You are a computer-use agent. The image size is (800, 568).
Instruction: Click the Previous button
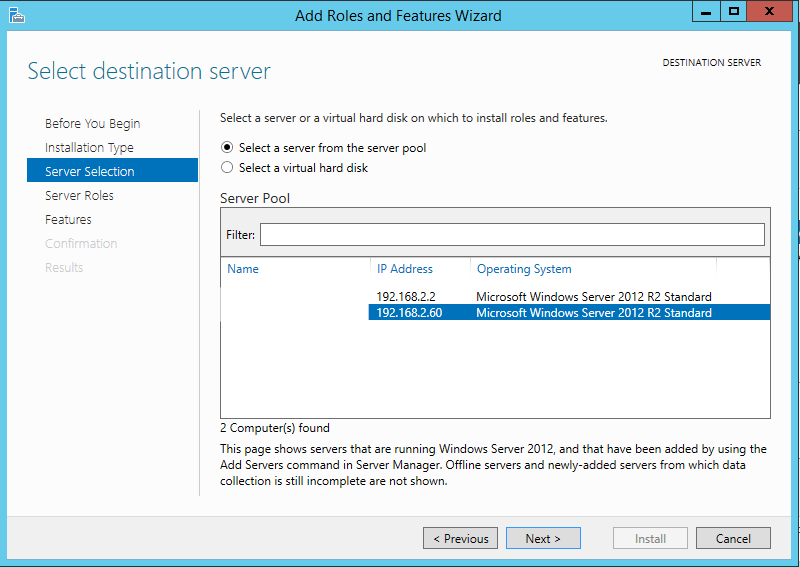[460, 538]
